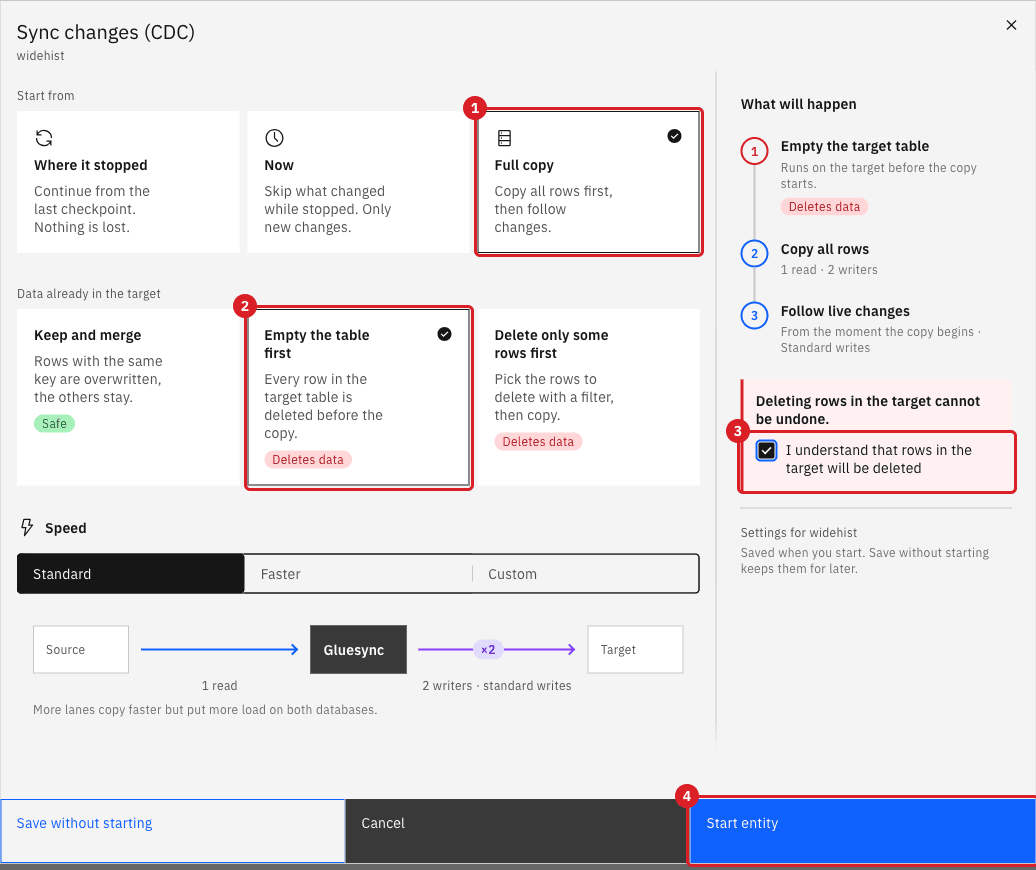Click the '1 read · 2 writers' text

click(829, 270)
